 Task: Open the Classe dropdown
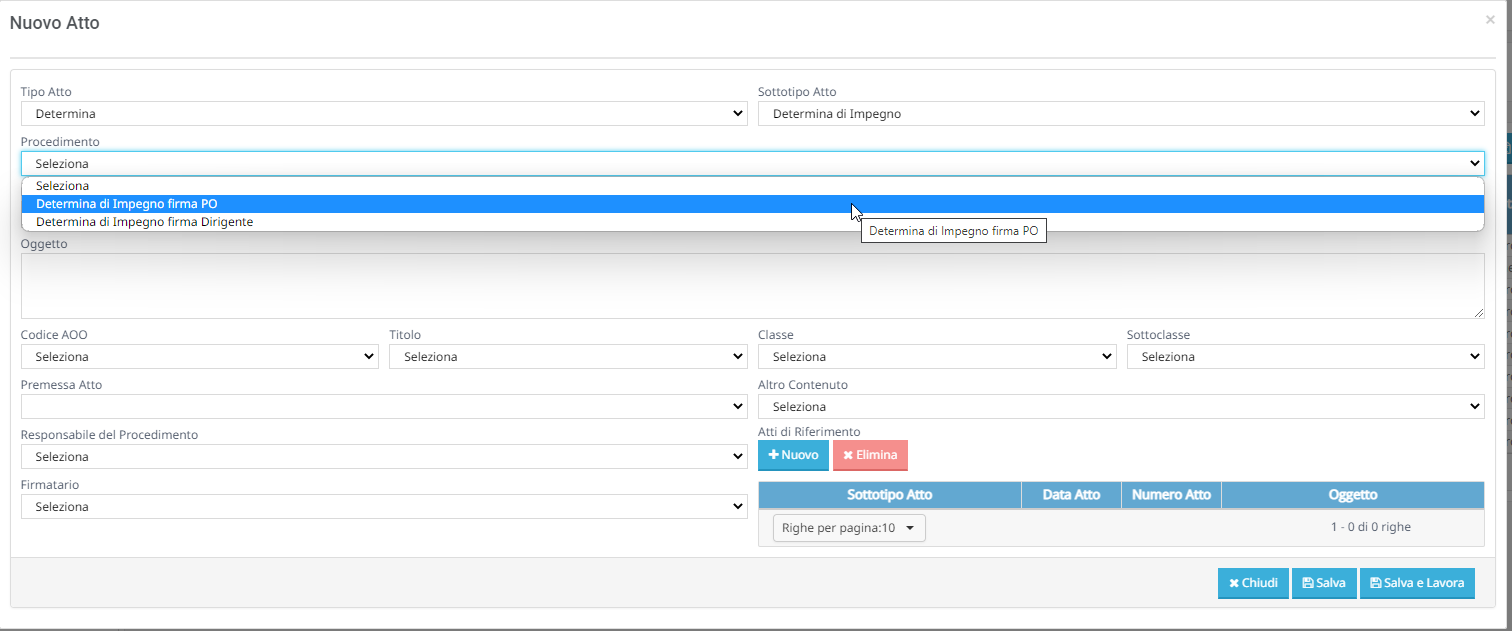pos(936,357)
